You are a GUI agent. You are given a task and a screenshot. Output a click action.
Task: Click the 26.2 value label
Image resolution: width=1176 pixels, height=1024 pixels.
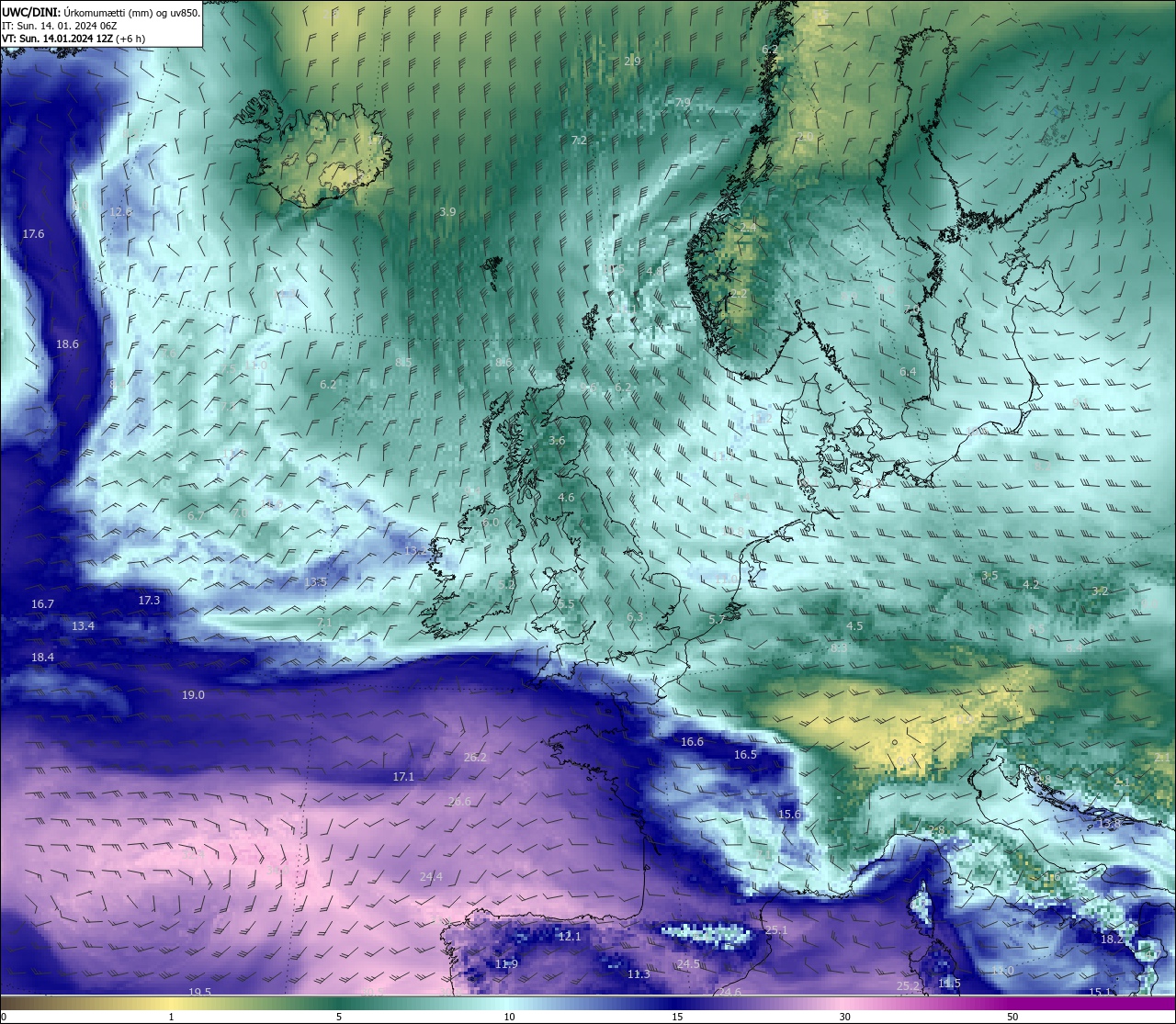tap(475, 758)
